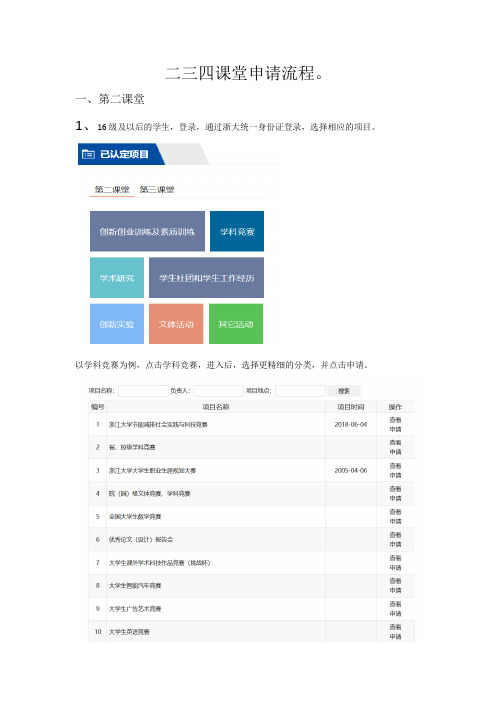The image size is (496, 702).
Task: Click the 已认定项目 banner title
Action: point(124,154)
